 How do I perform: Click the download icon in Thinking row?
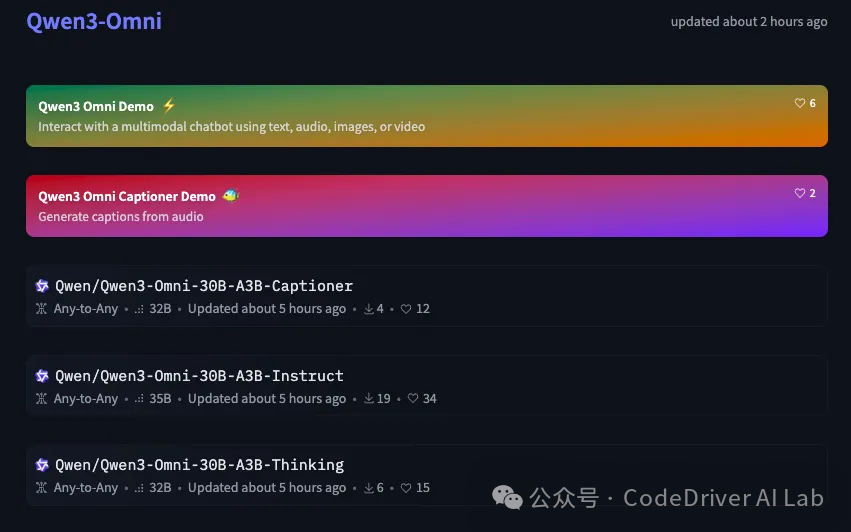pos(369,487)
